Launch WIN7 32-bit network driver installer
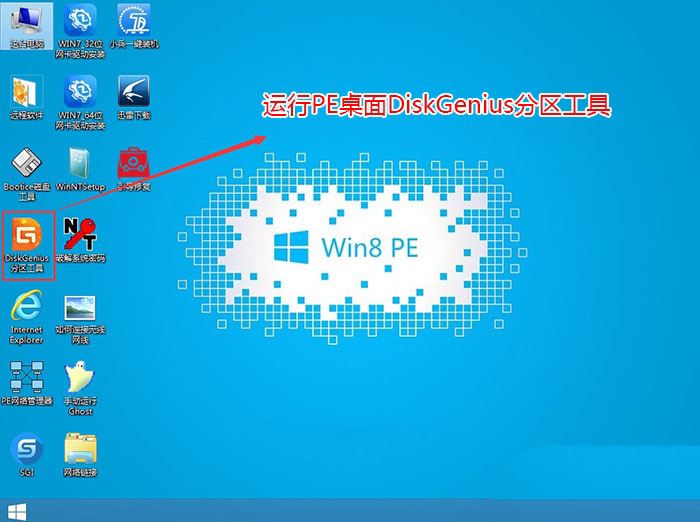The width and height of the screenshot is (700, 522). click(79, 21)
